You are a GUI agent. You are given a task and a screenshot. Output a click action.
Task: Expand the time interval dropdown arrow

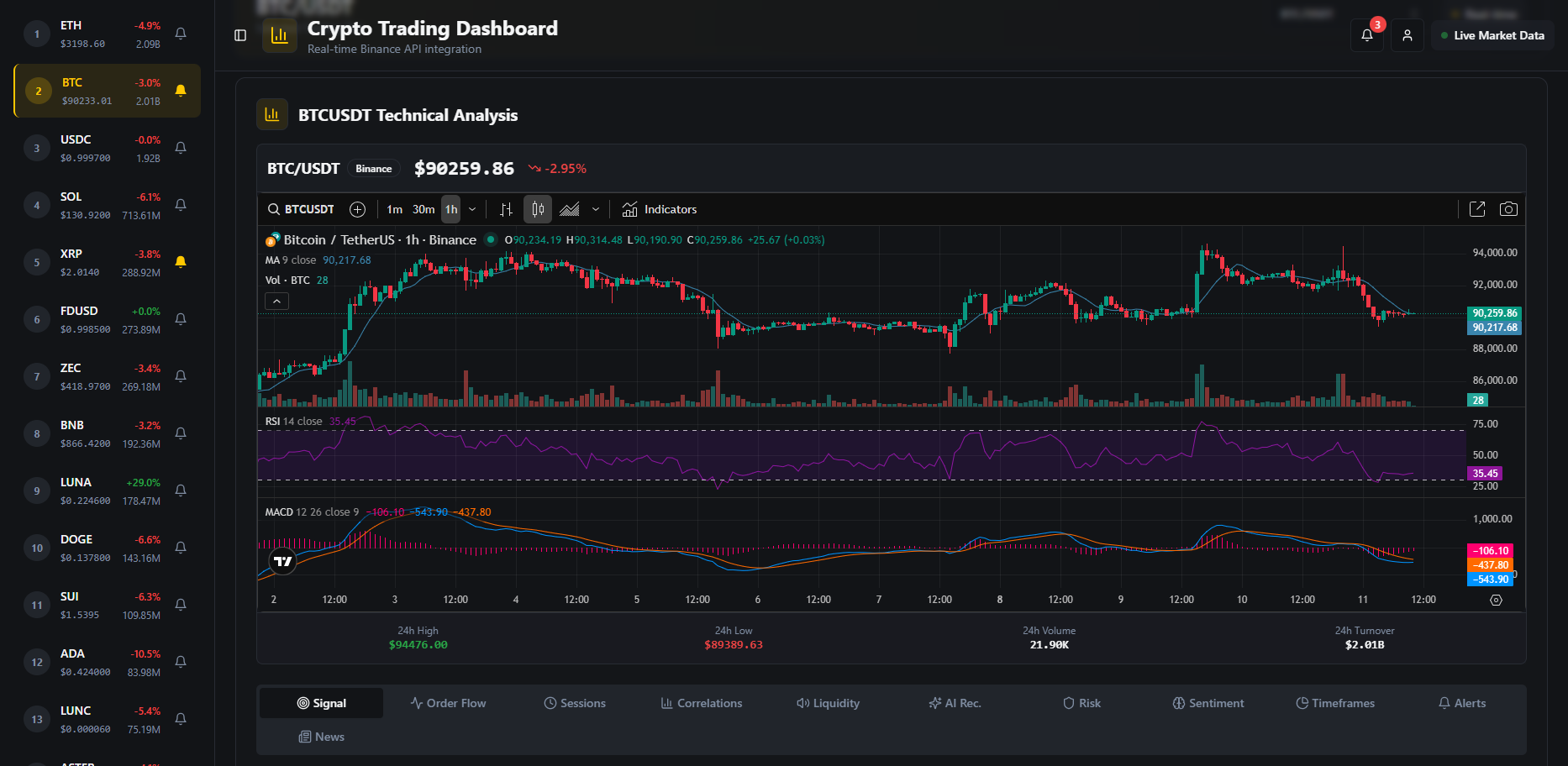pos(472,209)
